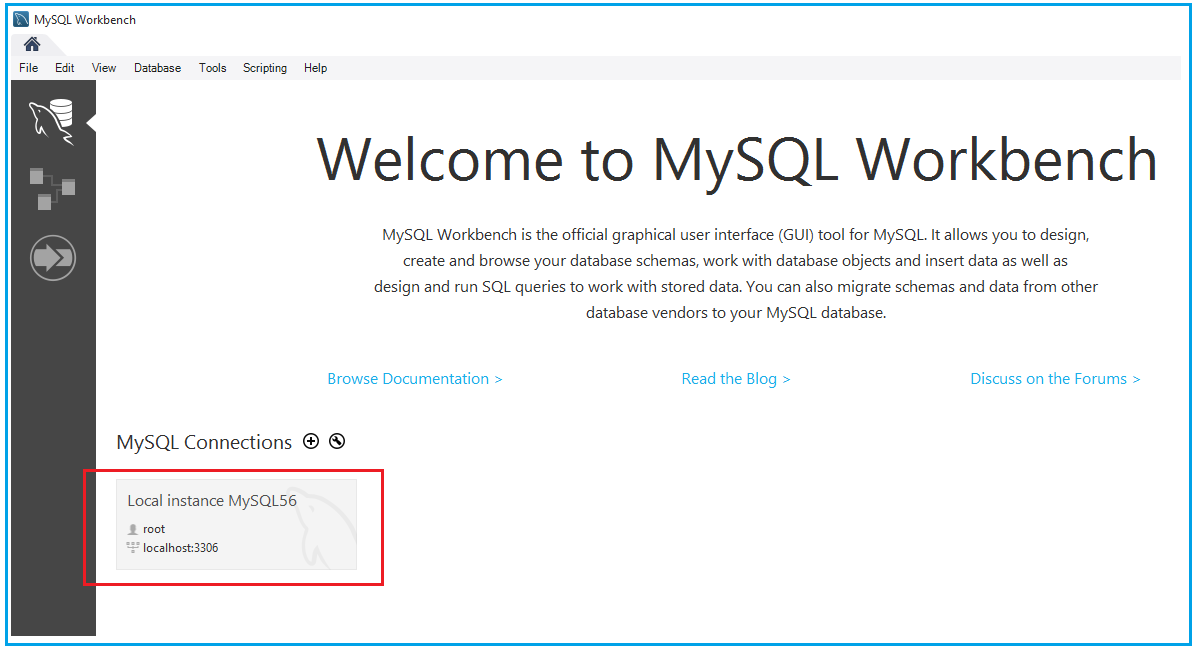Open the Tools menu
The height and width of the screenshot is (651, 1203).
[213, 68]
